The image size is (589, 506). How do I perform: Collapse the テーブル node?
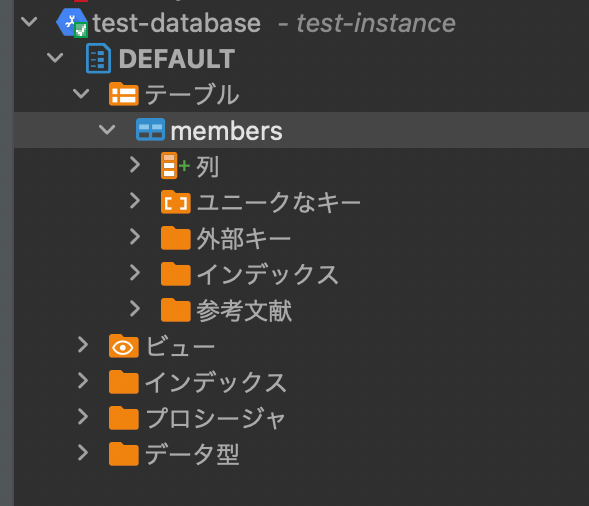click(x=81, y=94)
